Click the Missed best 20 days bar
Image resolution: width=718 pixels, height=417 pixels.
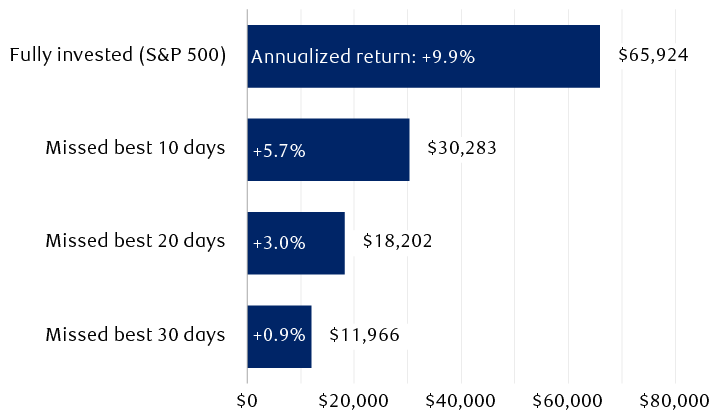coord(323,242)
